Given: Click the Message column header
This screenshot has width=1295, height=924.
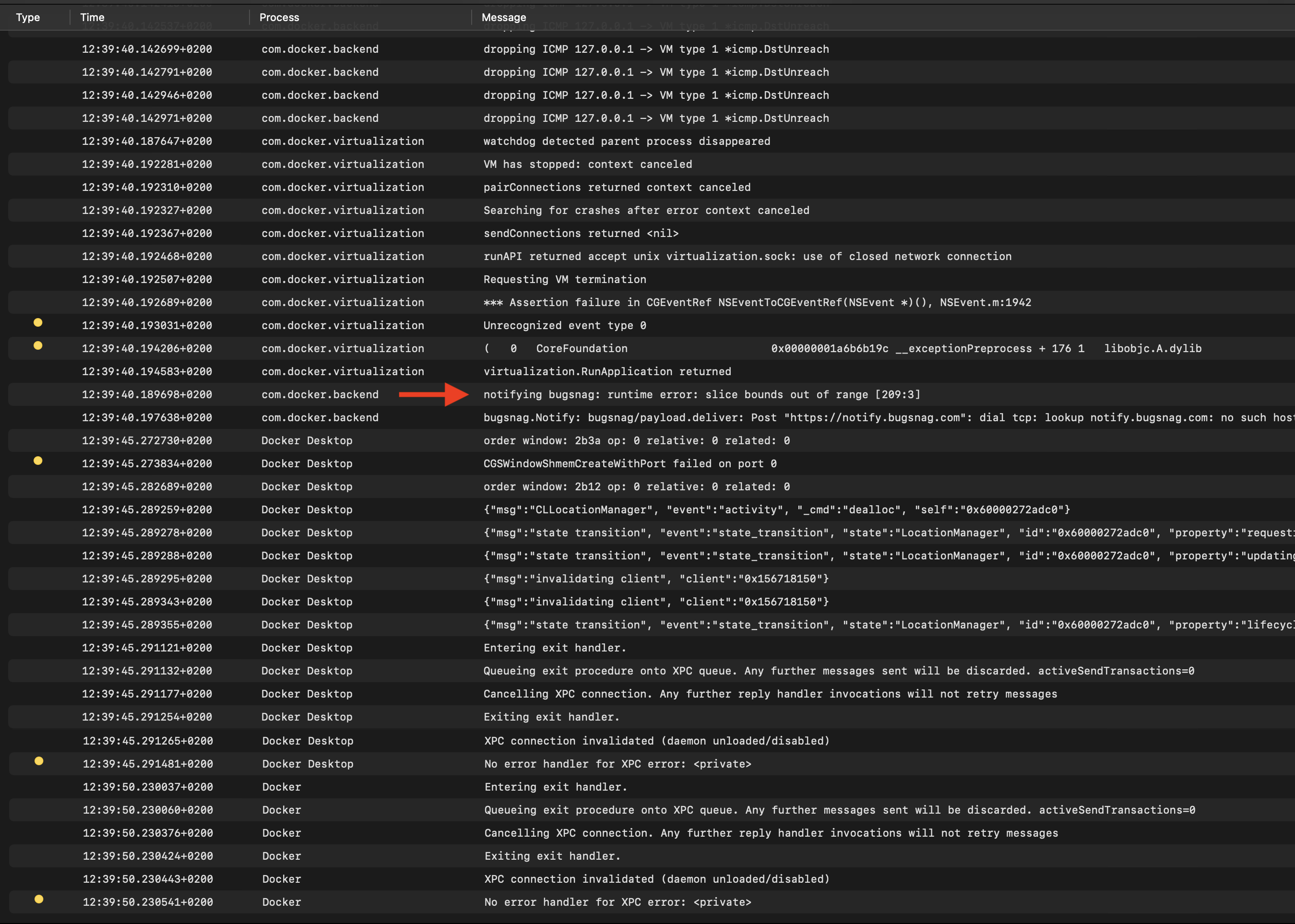Looking at the screenshot, I should [x=503, y=17].
